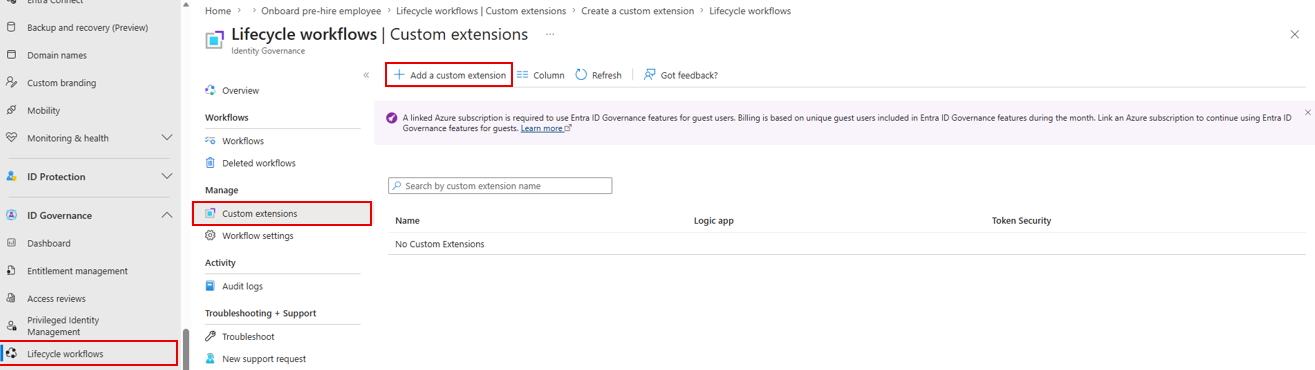Select Custom extensions menu item

click(282, 213)
